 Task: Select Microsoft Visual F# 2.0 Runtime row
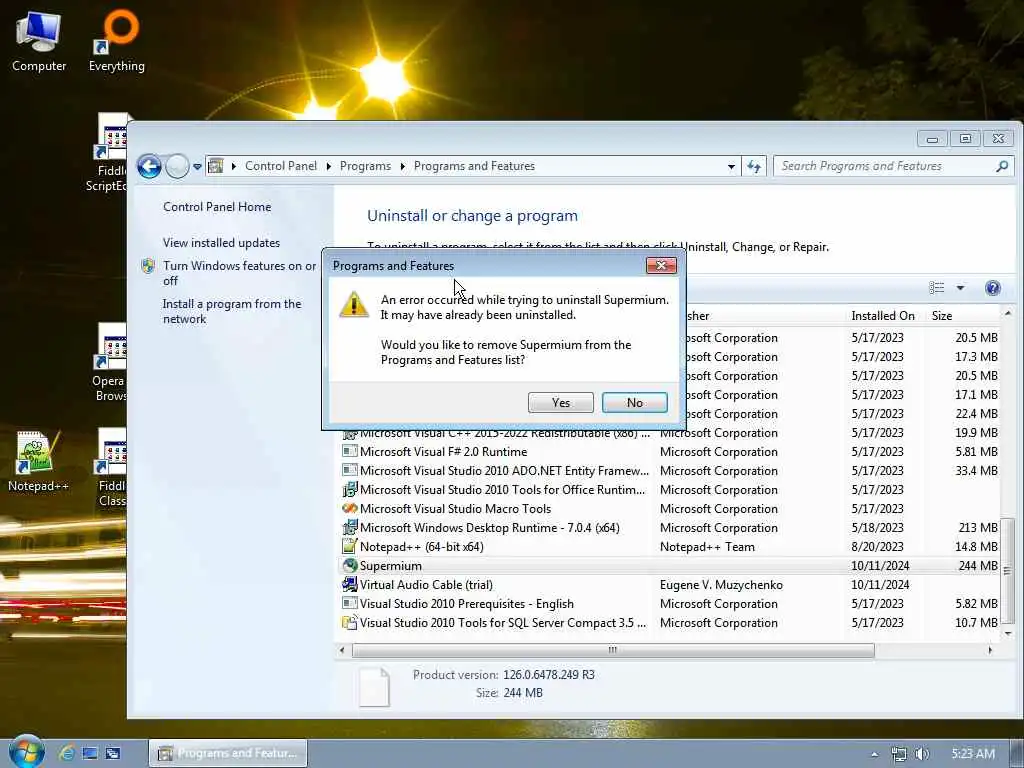click(x=669, y=451)
